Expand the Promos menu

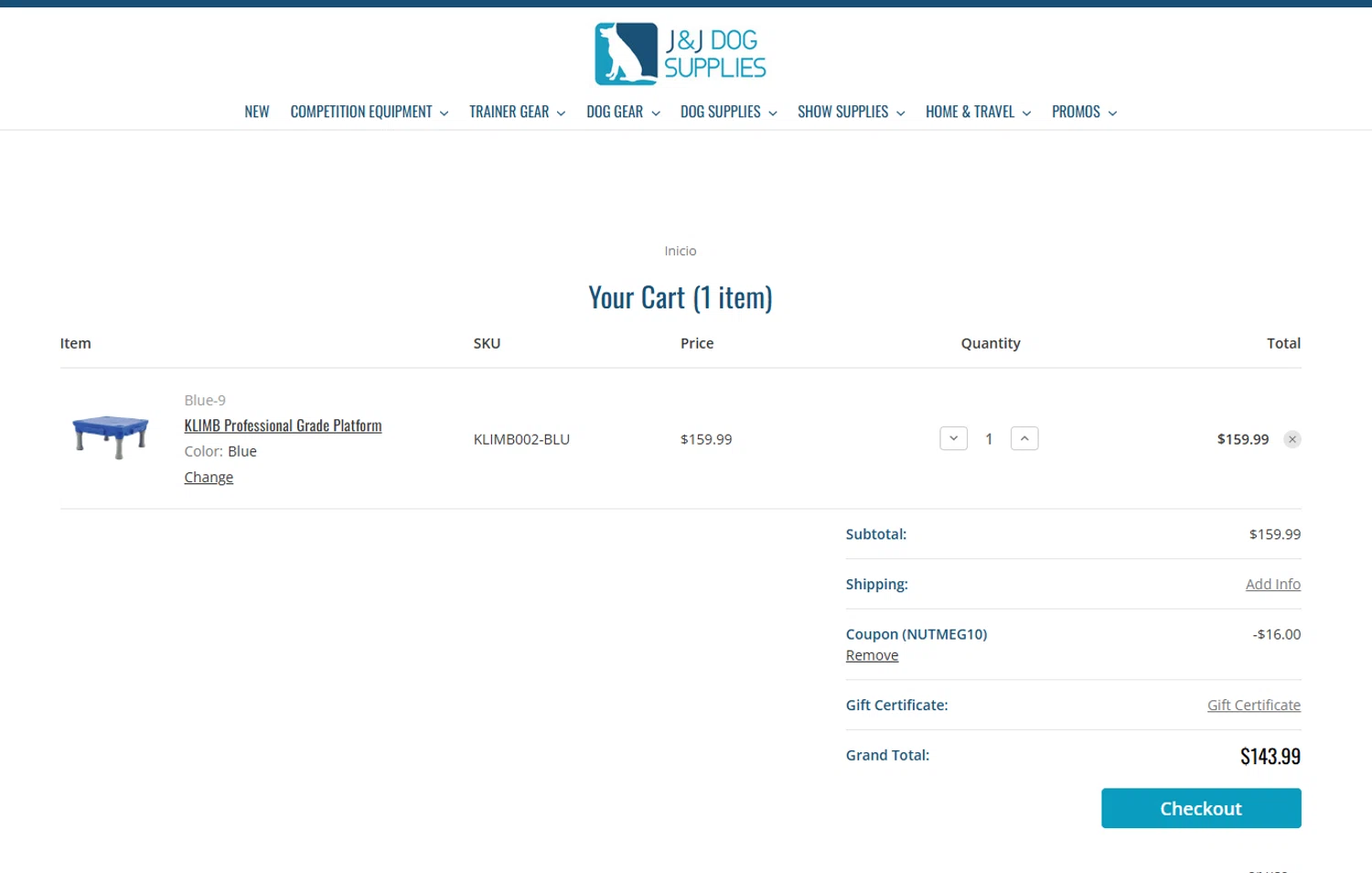tap(1084, 112)
